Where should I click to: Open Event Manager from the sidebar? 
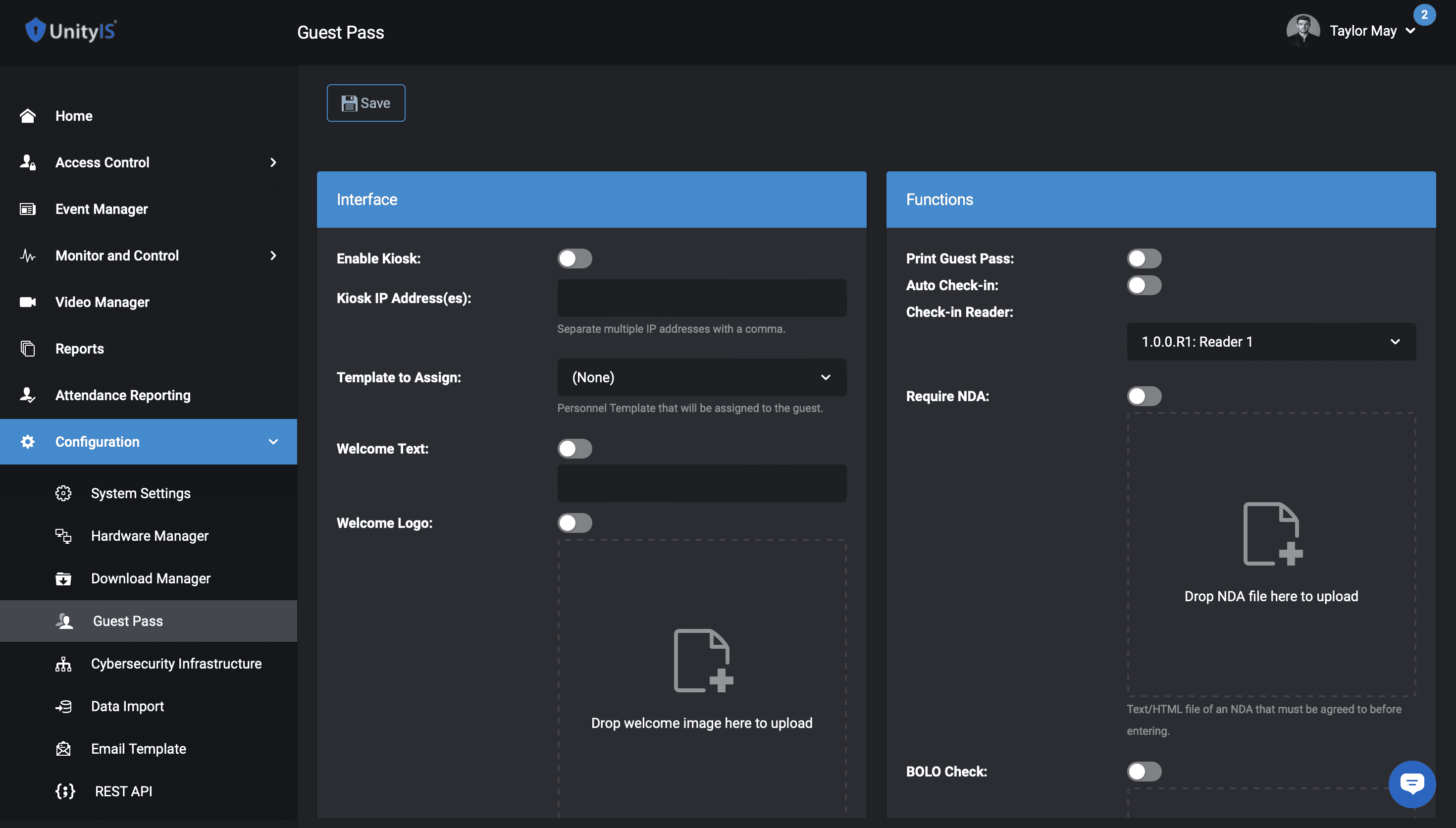tap(102, 208)
